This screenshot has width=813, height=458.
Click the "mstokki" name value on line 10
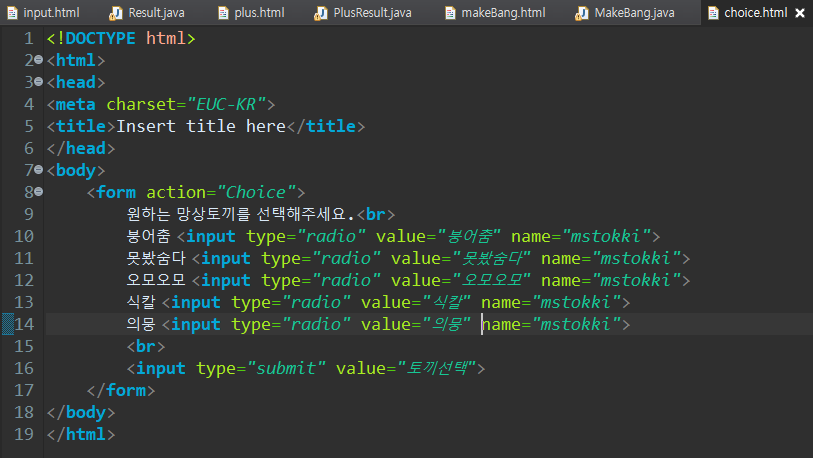606,237
